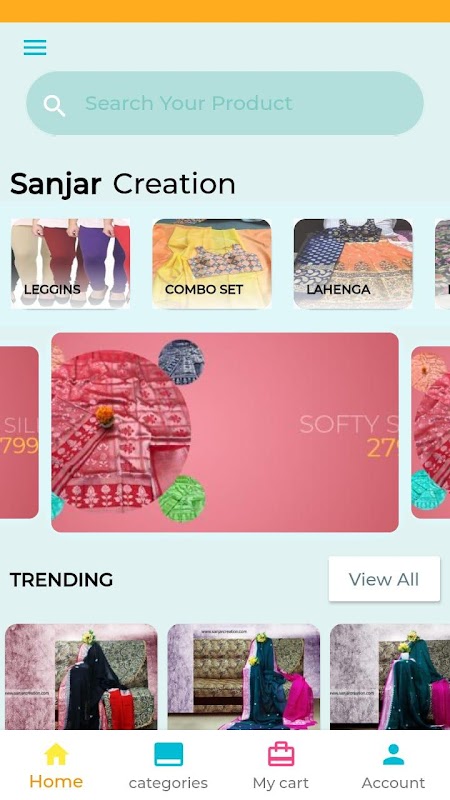Tap the Account person icon
The image size is (450, 800).
tap(393, 755)
